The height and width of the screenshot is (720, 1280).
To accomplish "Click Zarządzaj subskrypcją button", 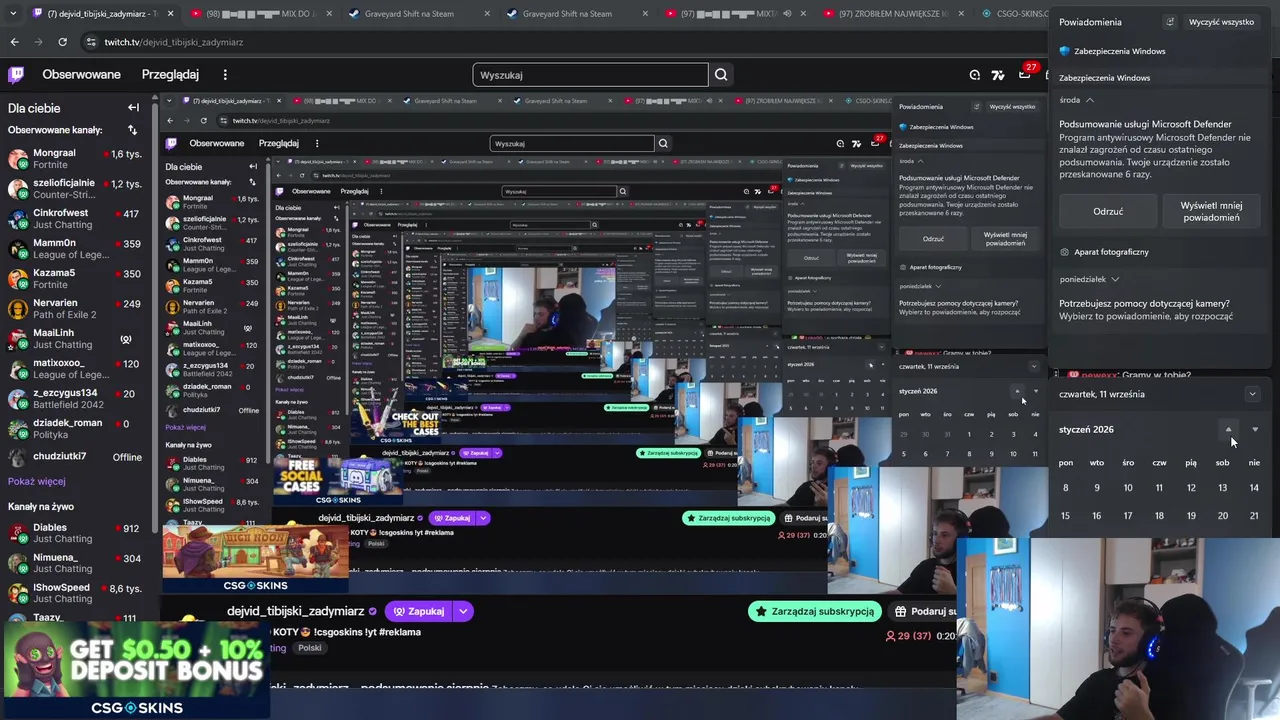I will pyautogui.click(x=814, y=611).
